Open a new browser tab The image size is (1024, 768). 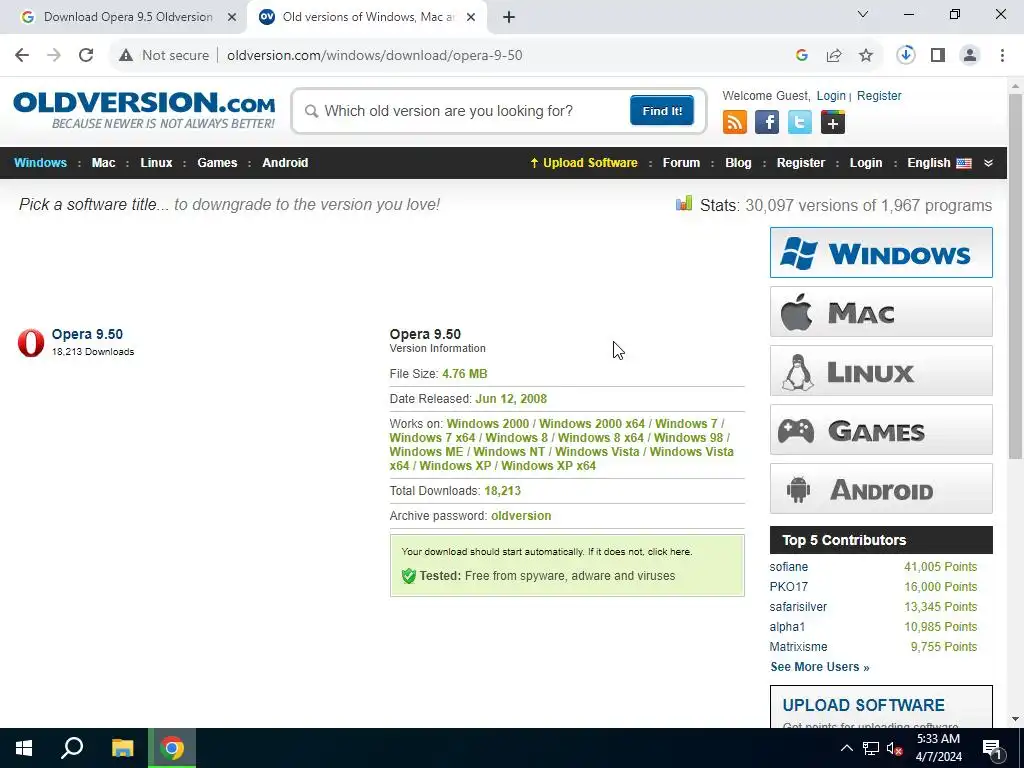[509, 18]
